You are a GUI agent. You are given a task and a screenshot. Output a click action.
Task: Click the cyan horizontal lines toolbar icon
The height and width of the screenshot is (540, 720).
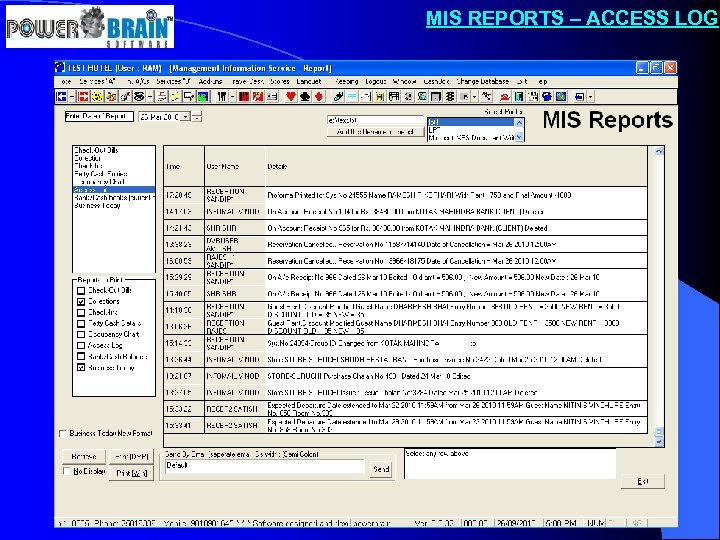click(353, 96)
